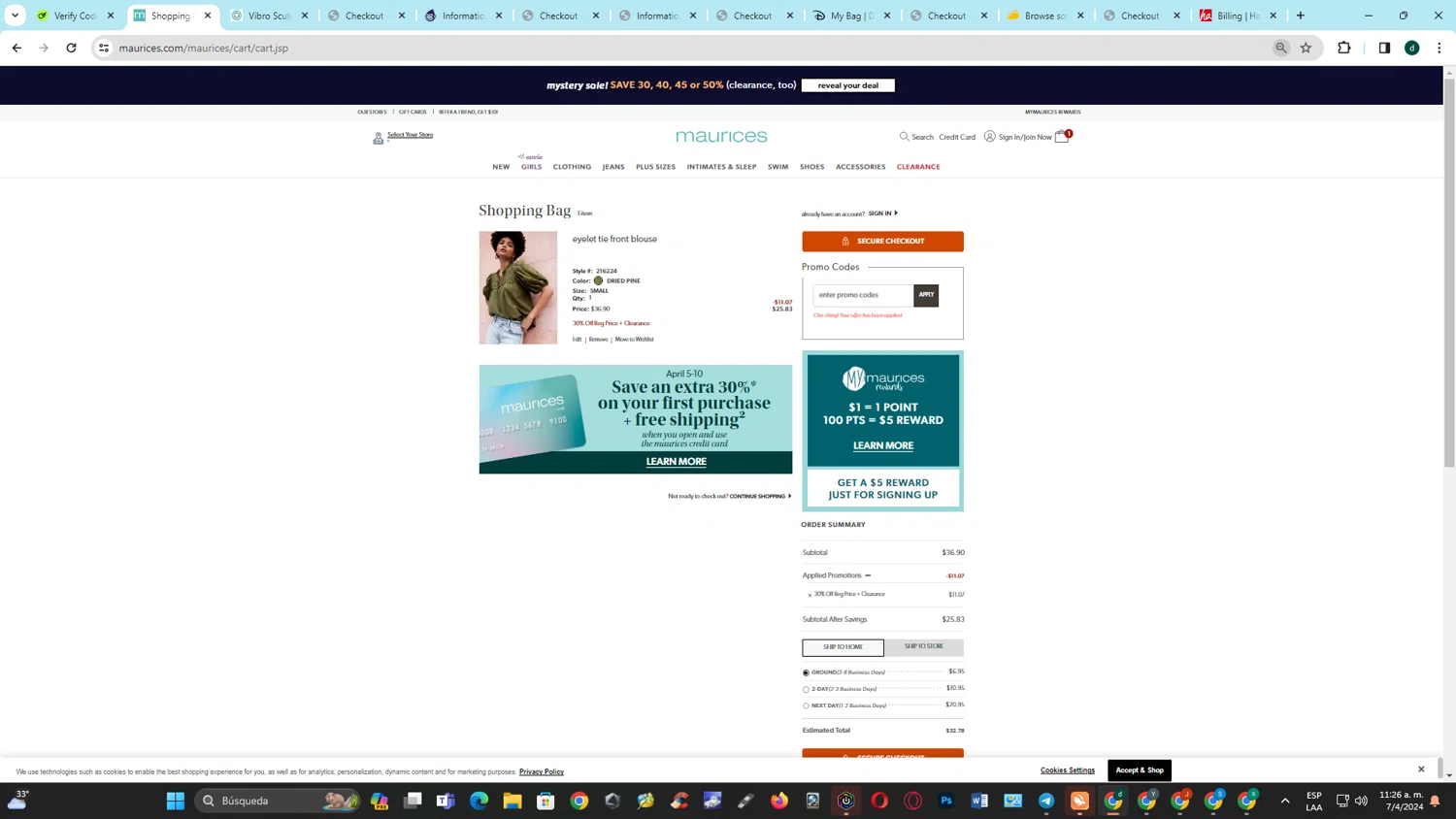The width and height of the screenshot is (1456, 819).
Task: Open the JEANS menu
Action: [613, 167]
